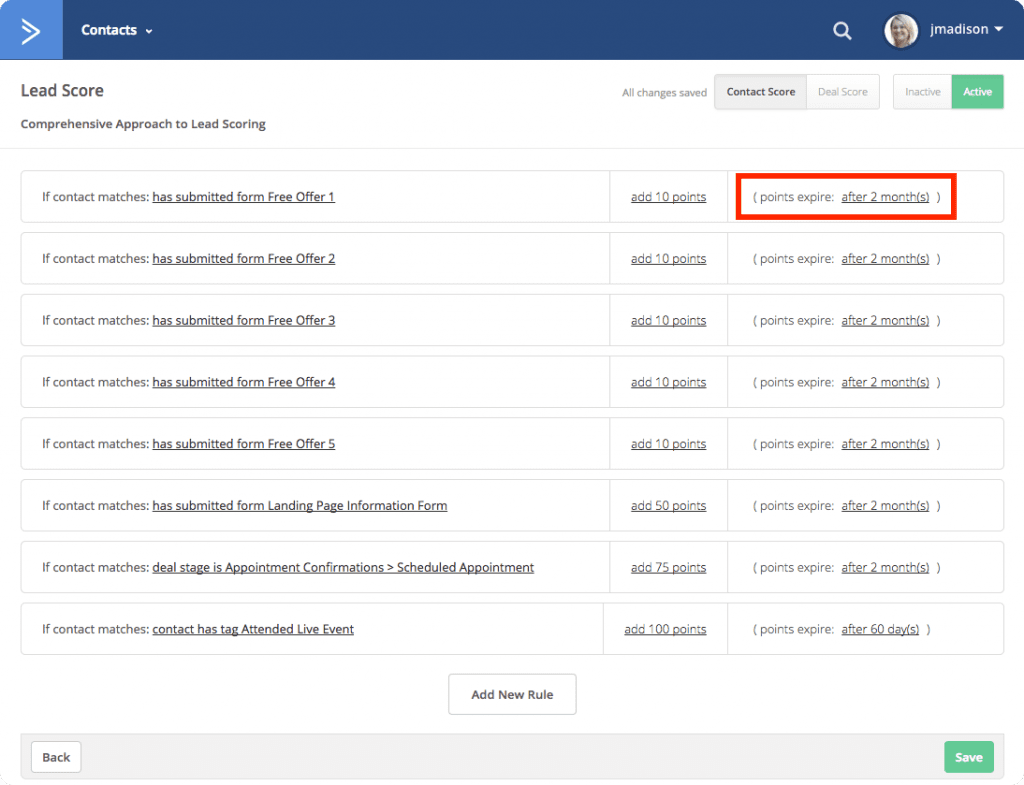Image resolution: width=1024 pixels, height=785 pixels.
Task: Edit deal stage is Appointment Confirmations condition
Action: click(x=343, y=567)
